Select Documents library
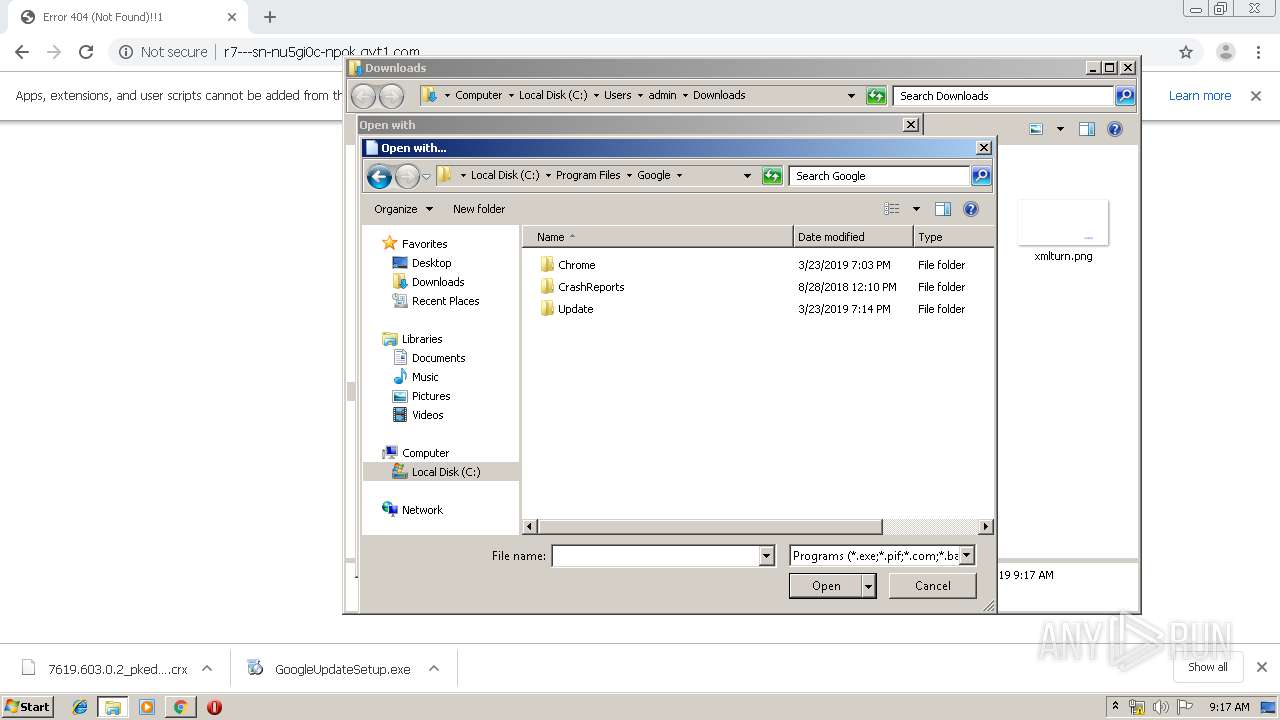The image size is (1280, 720). 438,358
